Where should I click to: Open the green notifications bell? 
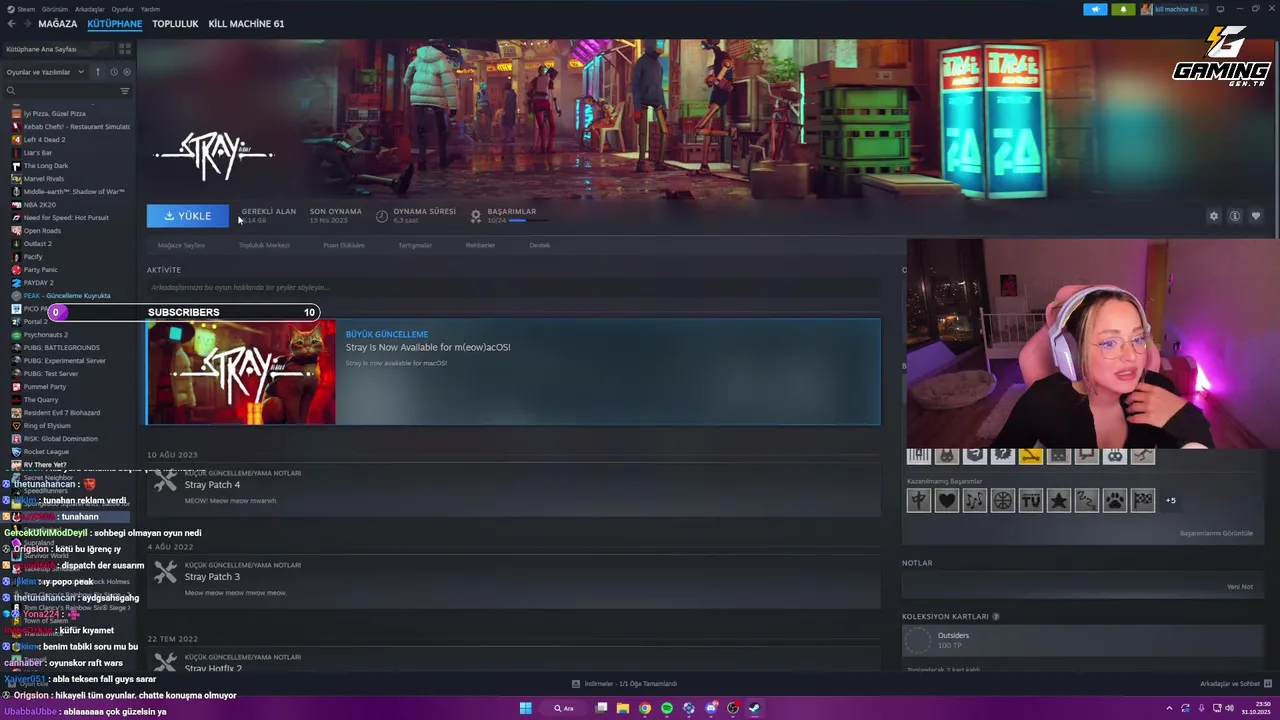[1122, 9]
